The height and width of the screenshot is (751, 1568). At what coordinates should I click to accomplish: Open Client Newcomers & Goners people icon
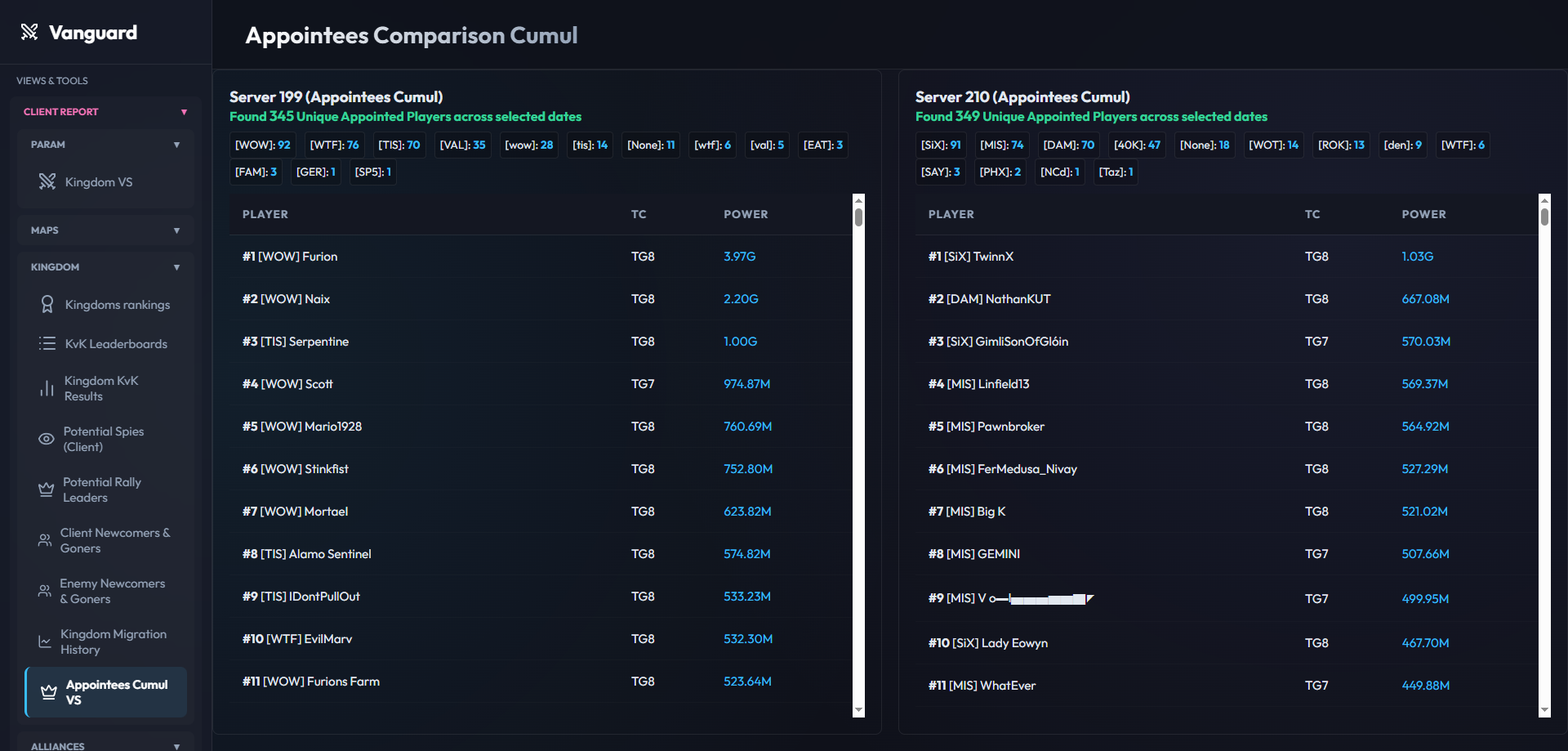pyautogui.click(x=45, y=540)
